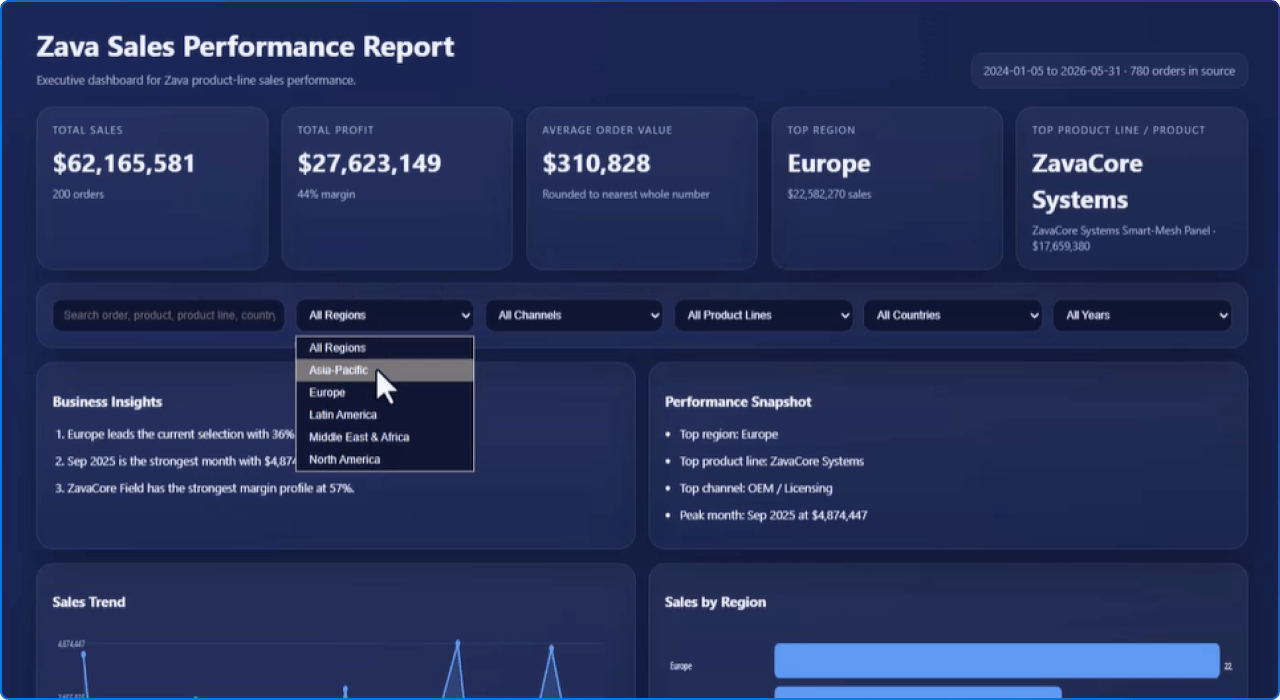This screenshot has height=700, width=1280.
Task: Open the All Countries dropdown
Action: tap(952, 315)
